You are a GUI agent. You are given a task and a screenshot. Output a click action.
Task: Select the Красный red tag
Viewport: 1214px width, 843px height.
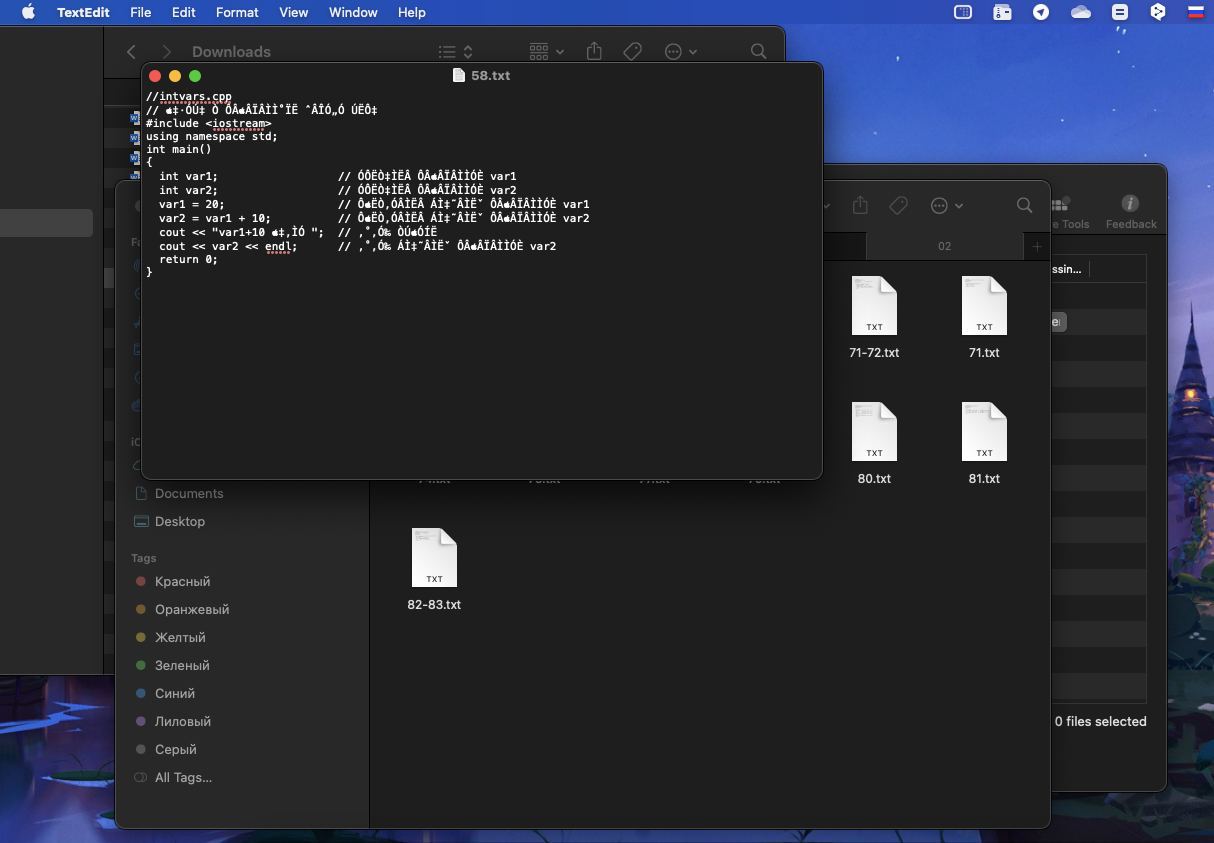182,581
